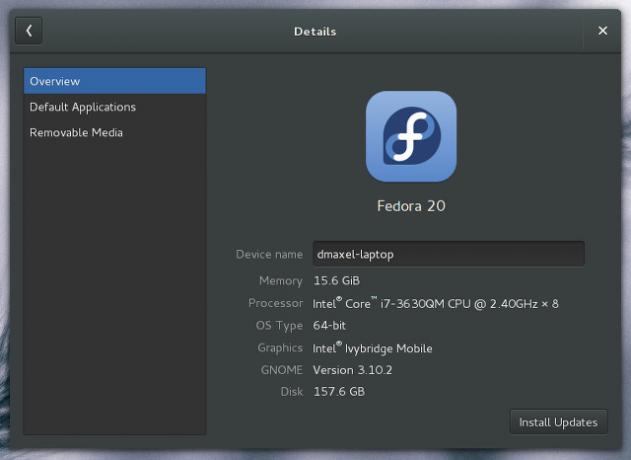Click the Fedora 20 title text
Screen dimensions: 631x460
pyautogui.click(x=411, y=206)
